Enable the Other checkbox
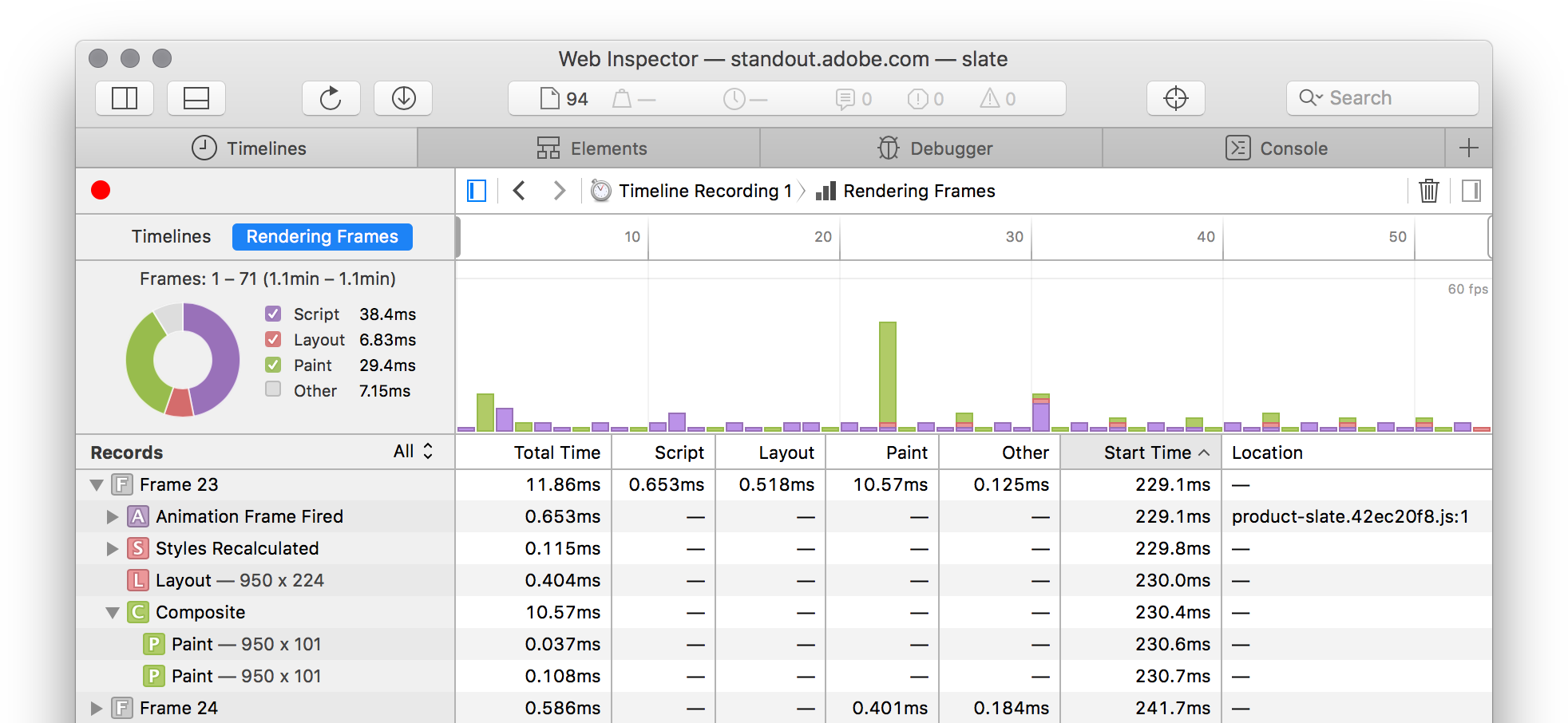The image size is (1568, 723). [273, 389]
